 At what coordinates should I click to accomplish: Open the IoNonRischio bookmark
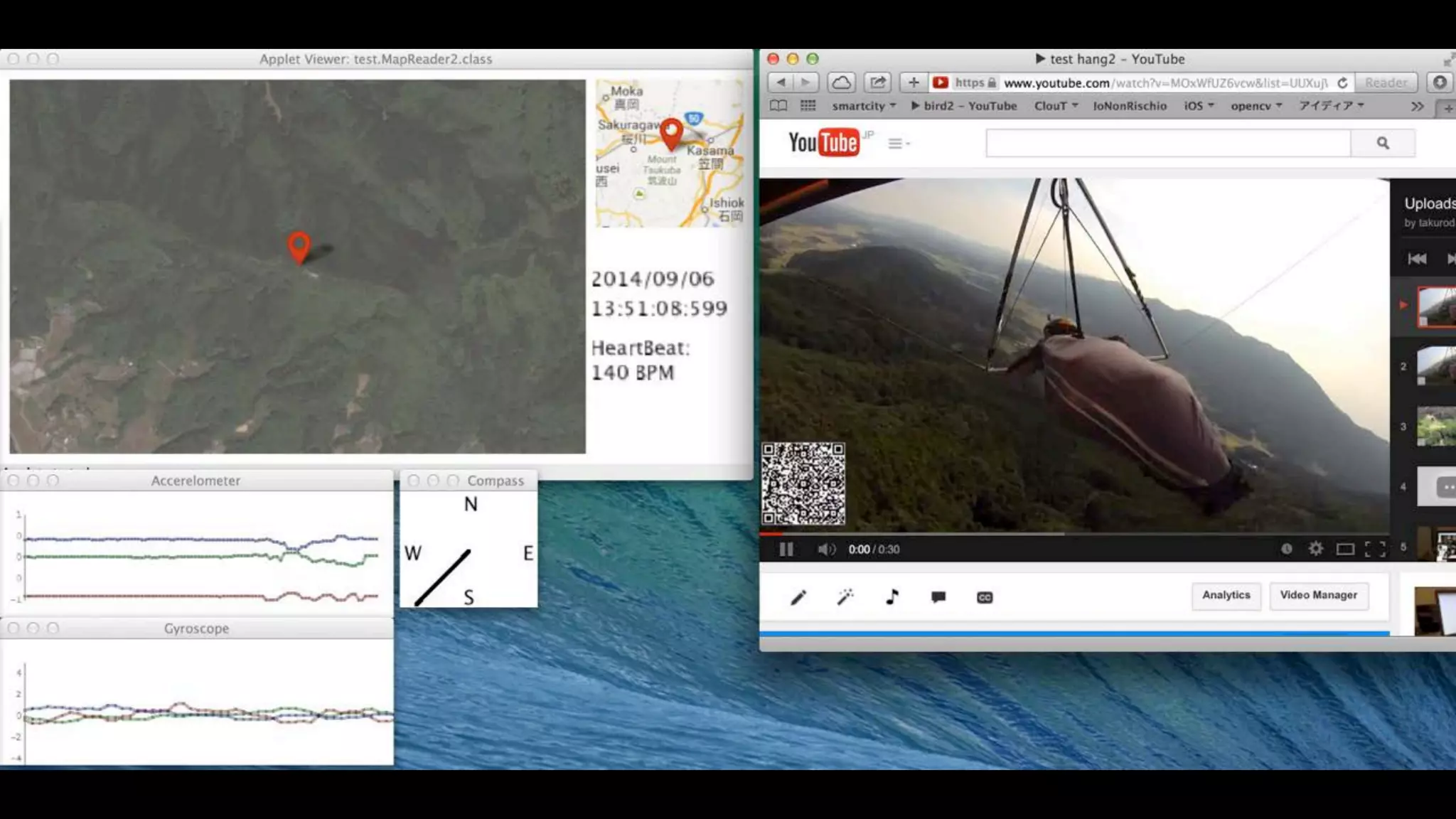pyautogui.click(x=1129, y=106)
